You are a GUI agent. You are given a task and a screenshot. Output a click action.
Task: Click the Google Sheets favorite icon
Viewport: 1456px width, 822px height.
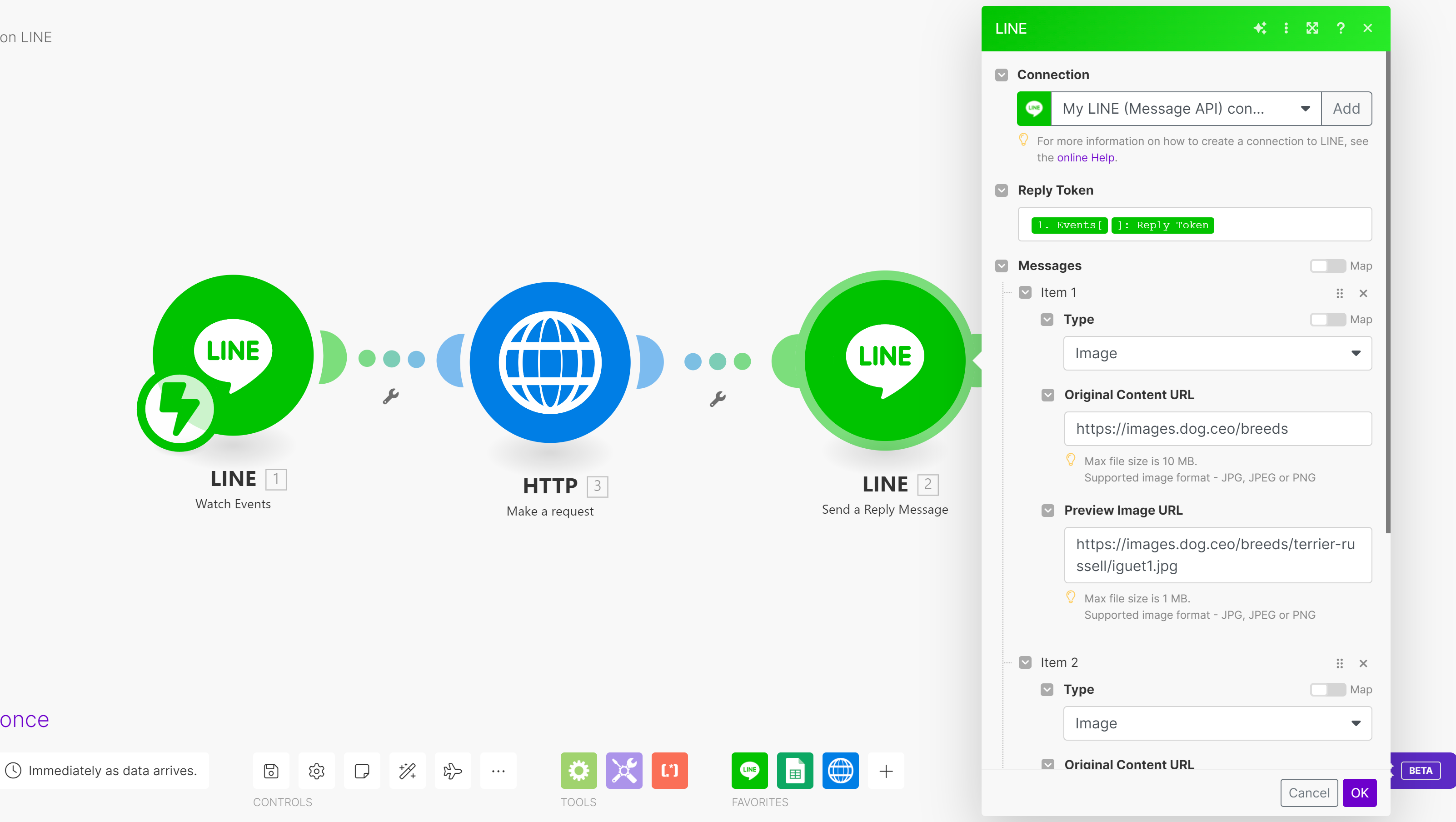click(795, 771)
